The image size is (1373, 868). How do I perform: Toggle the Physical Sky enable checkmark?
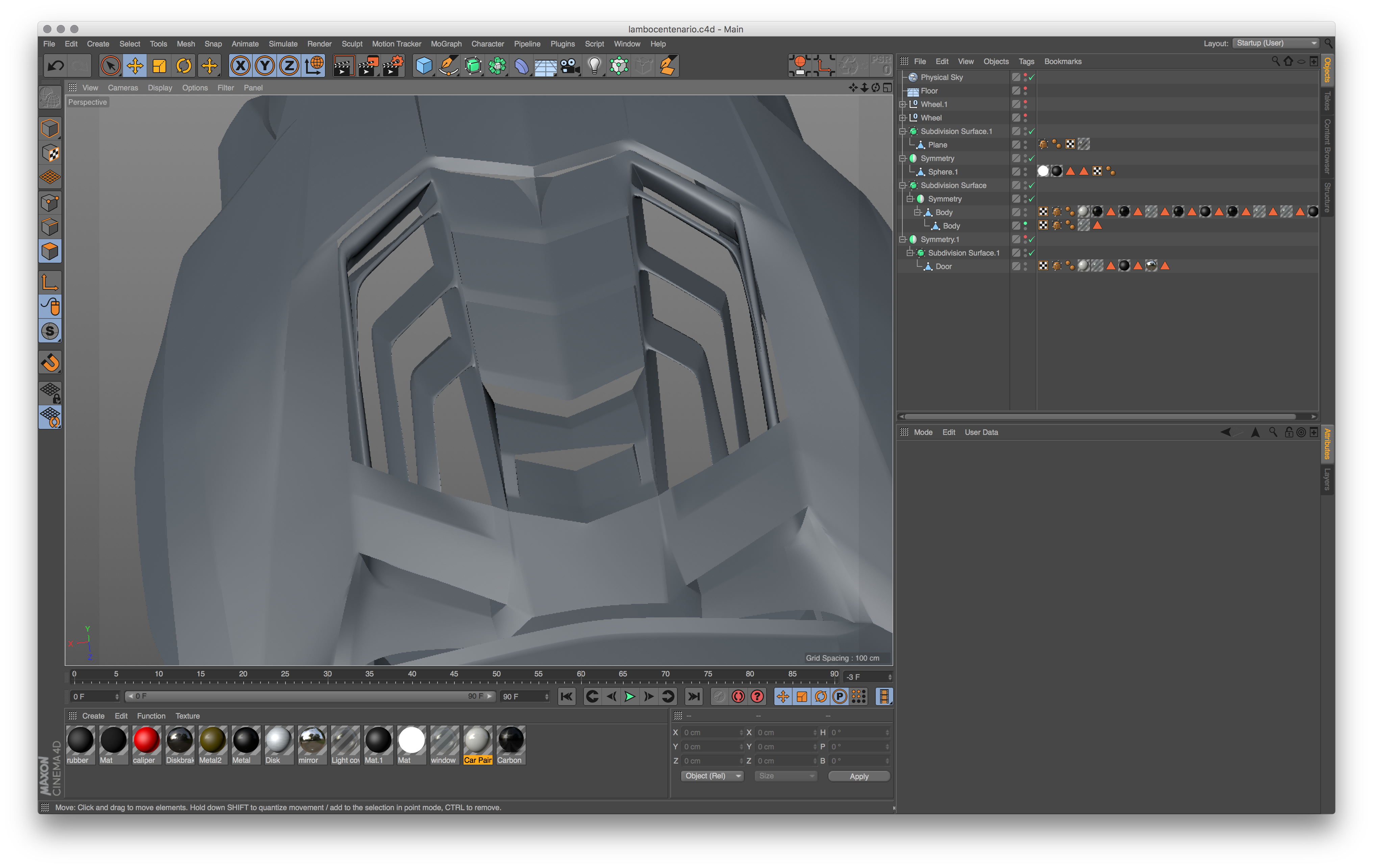pyautogui.click(x=1031, y=77)
